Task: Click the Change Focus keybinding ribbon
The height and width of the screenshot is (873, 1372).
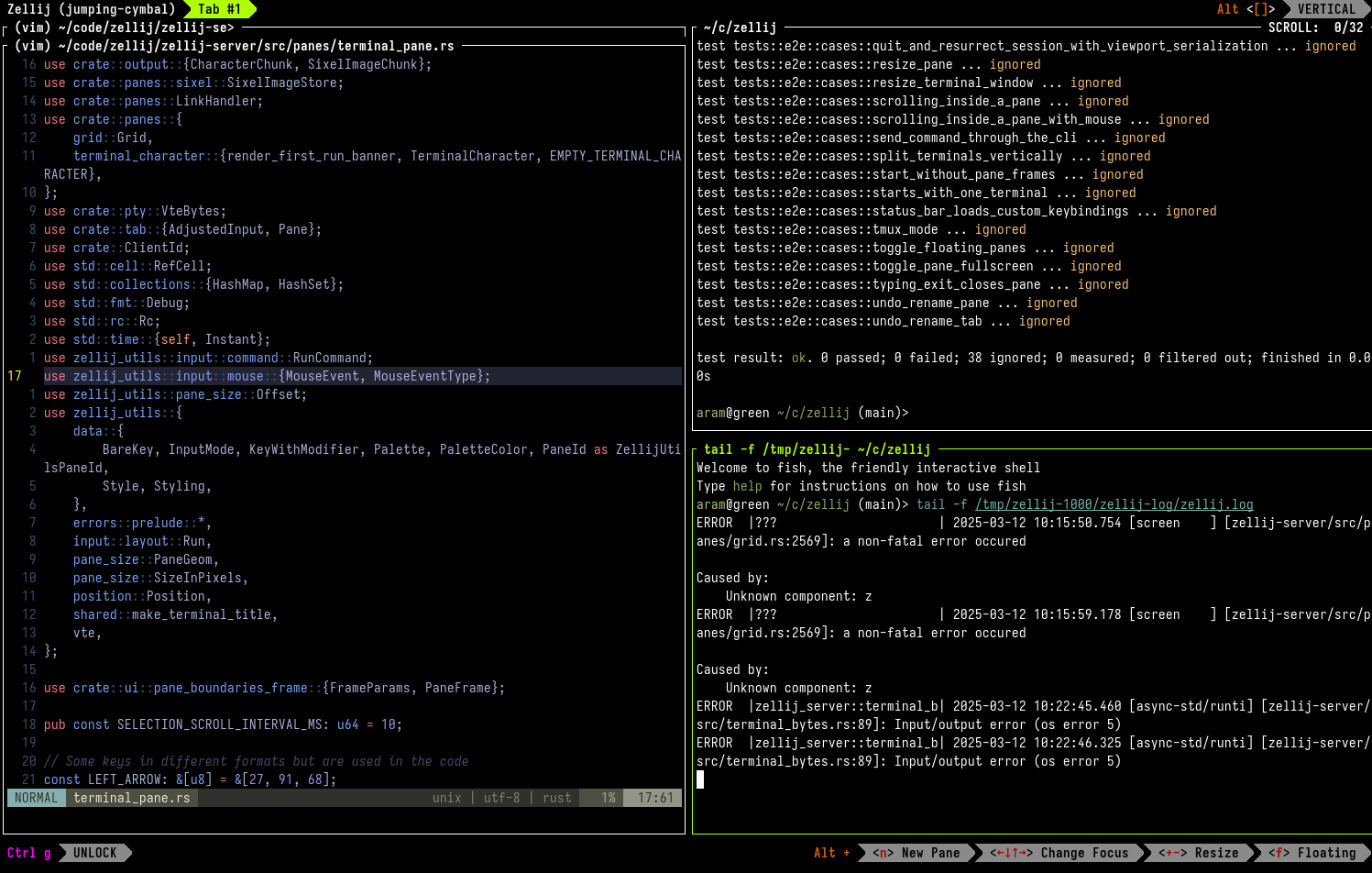Action: click(1059, 853)
